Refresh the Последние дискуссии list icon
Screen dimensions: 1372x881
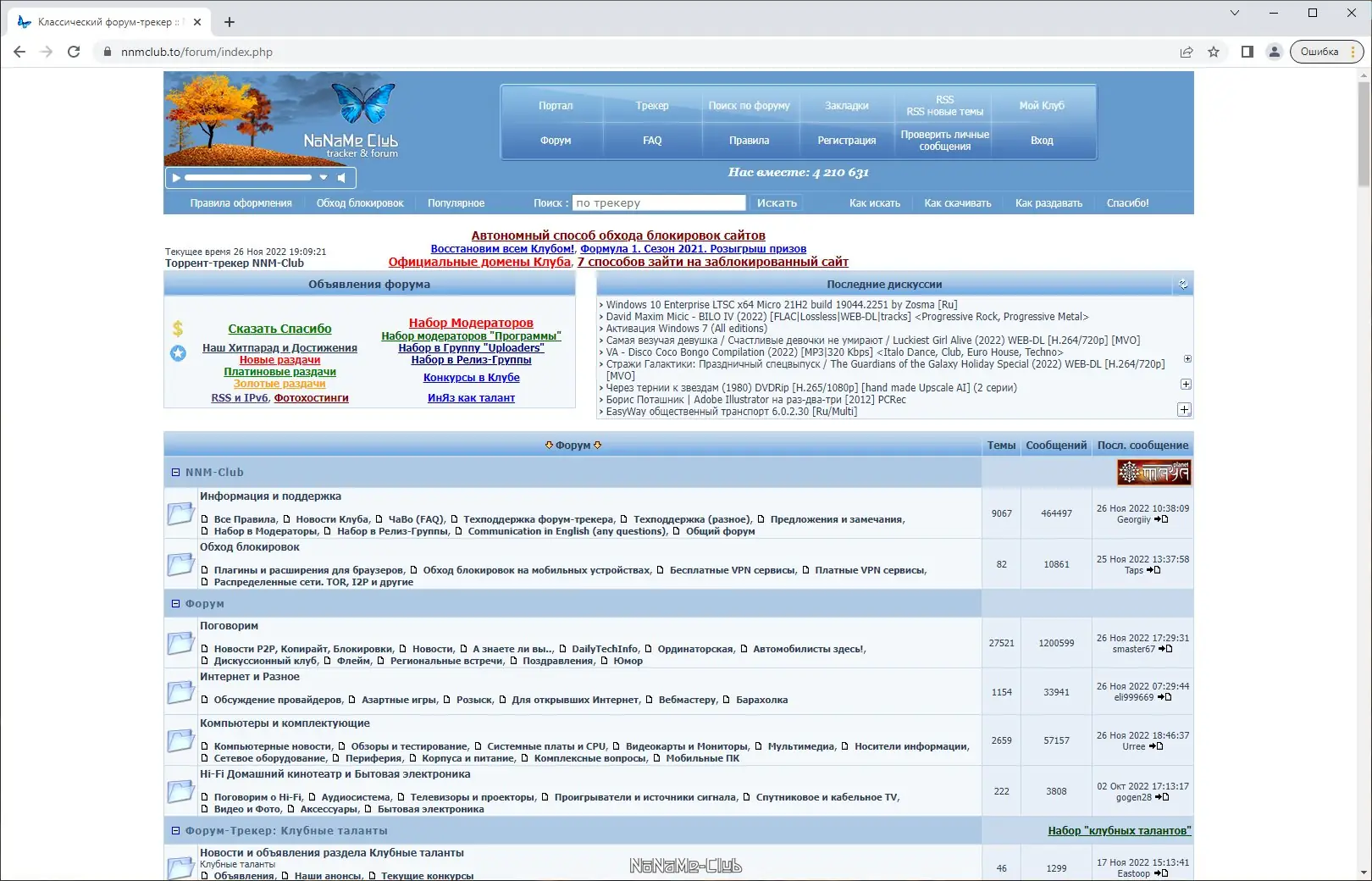pos(1183,285)
